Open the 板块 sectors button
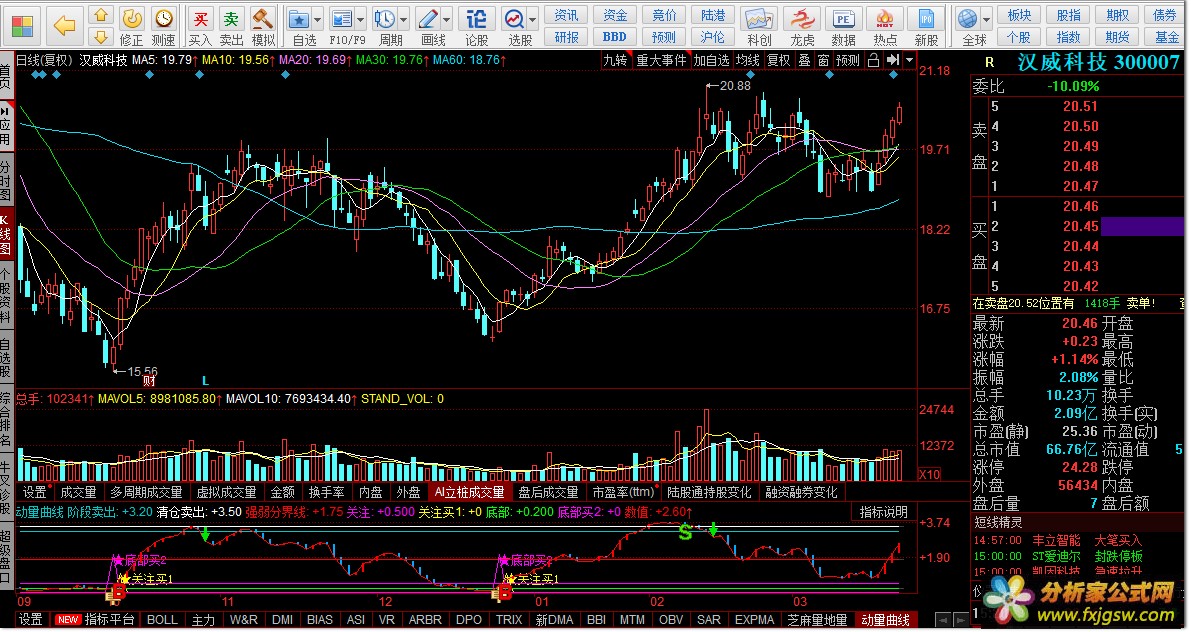Image resolution: width=1191 pixels, height=632 pixels. pyautogui.click(x=1019, y=15)
